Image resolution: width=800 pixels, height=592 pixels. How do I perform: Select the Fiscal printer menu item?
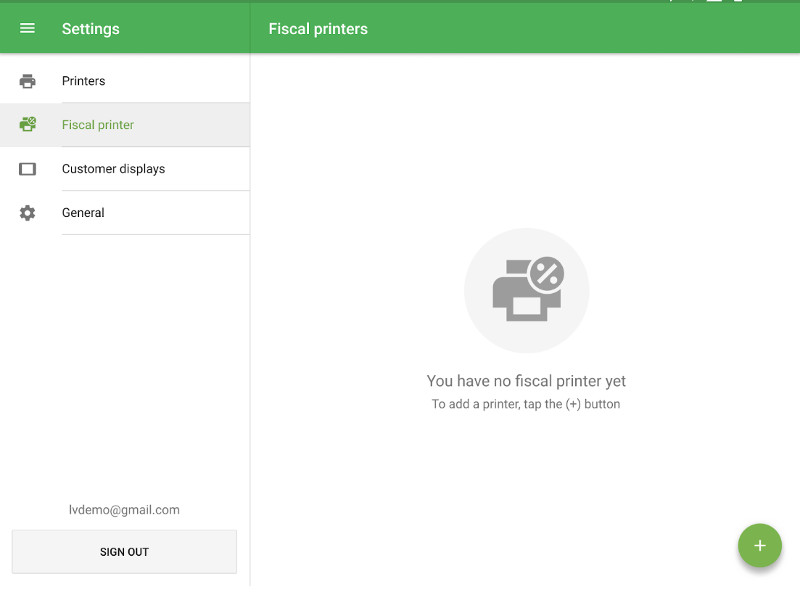click(x=125, y=125)
